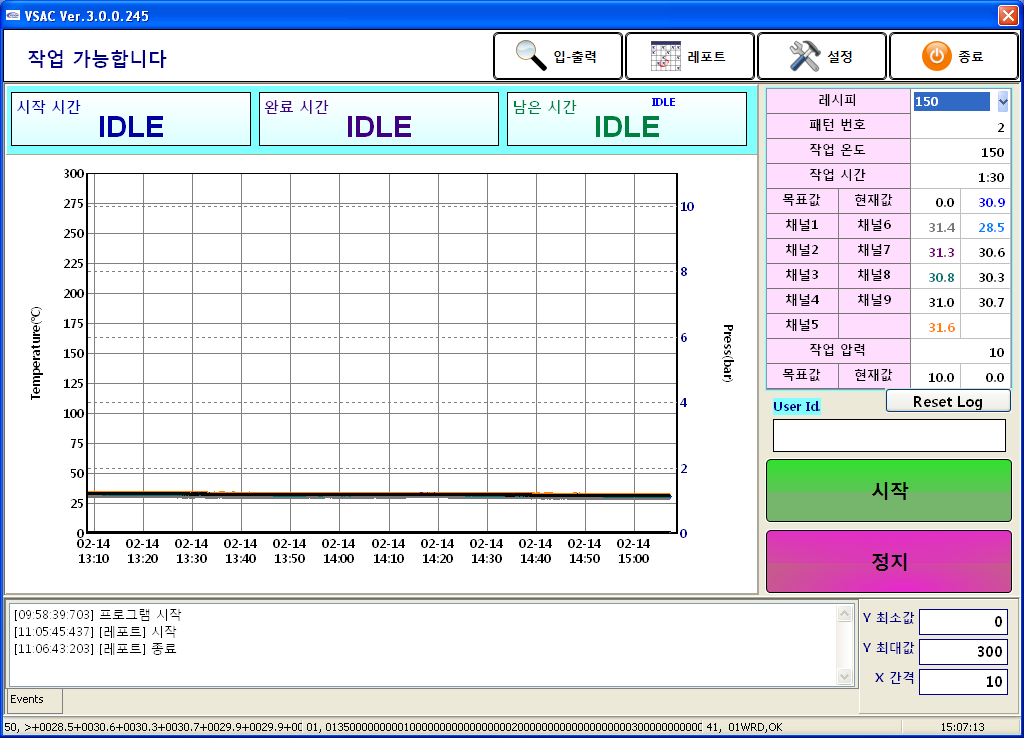
Task: Click the calendar report icon
Action: pos(665,56)
